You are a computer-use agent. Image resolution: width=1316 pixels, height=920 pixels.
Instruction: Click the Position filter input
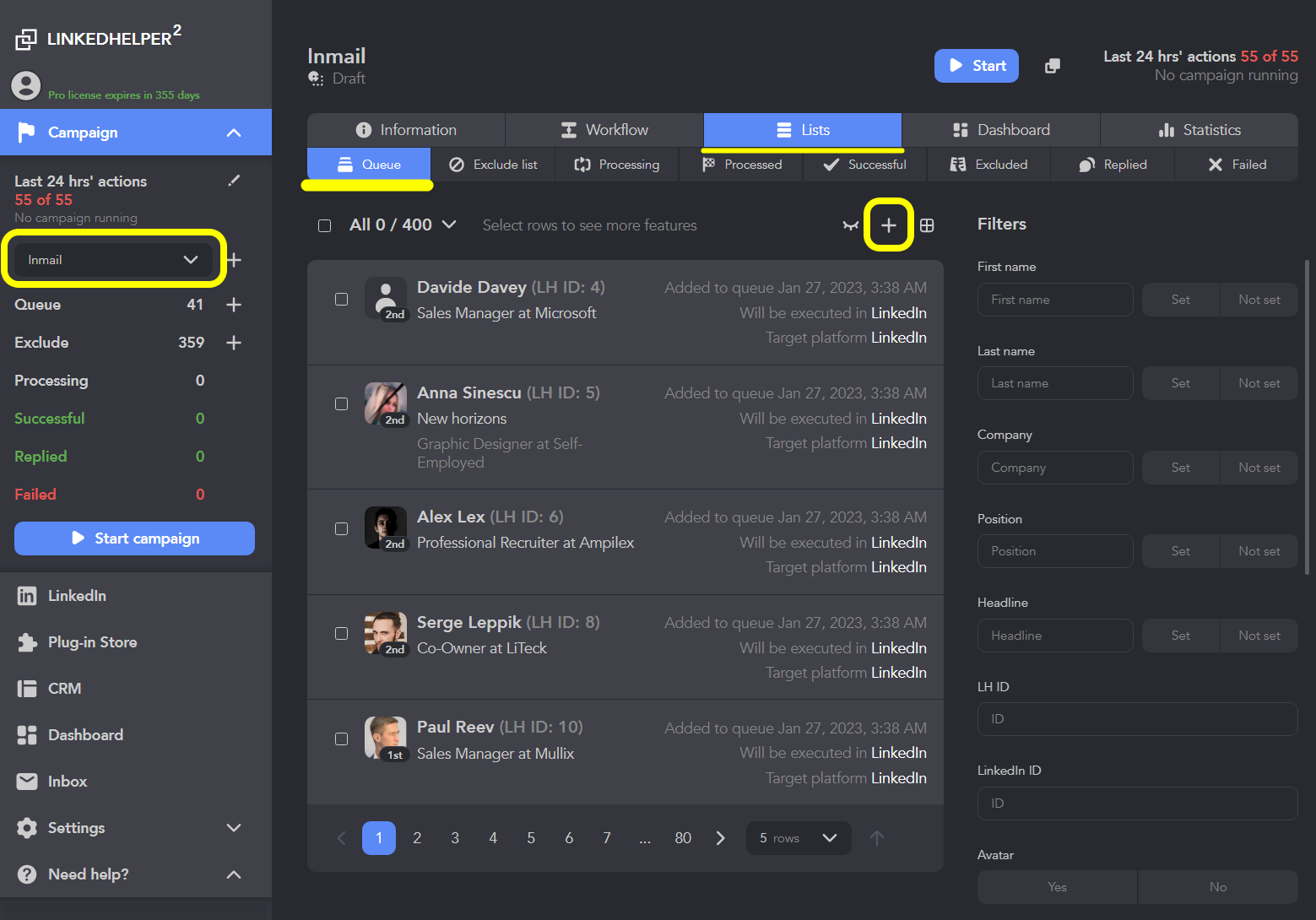coord(1055,551)
